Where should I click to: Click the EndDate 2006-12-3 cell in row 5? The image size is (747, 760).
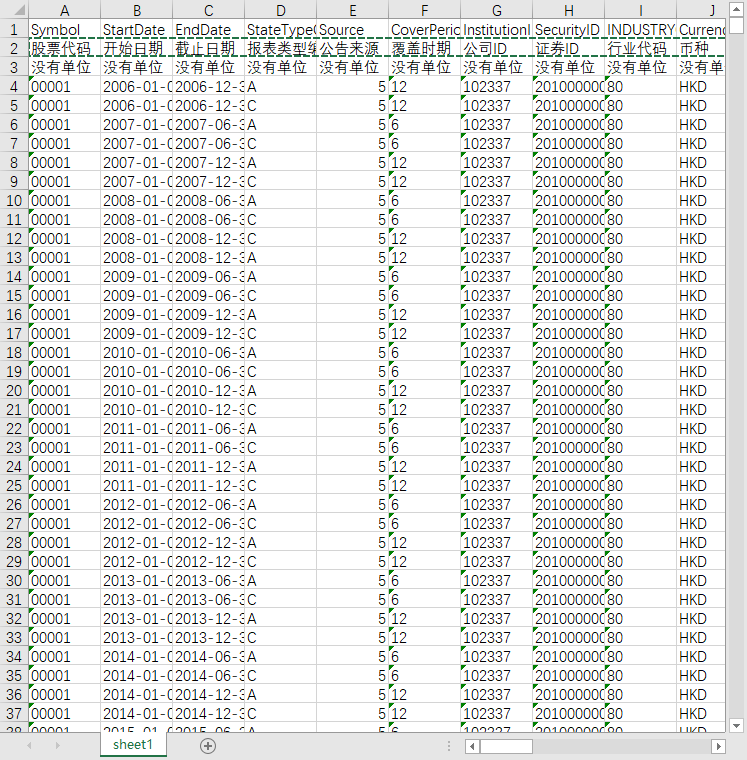click(208, 106)
